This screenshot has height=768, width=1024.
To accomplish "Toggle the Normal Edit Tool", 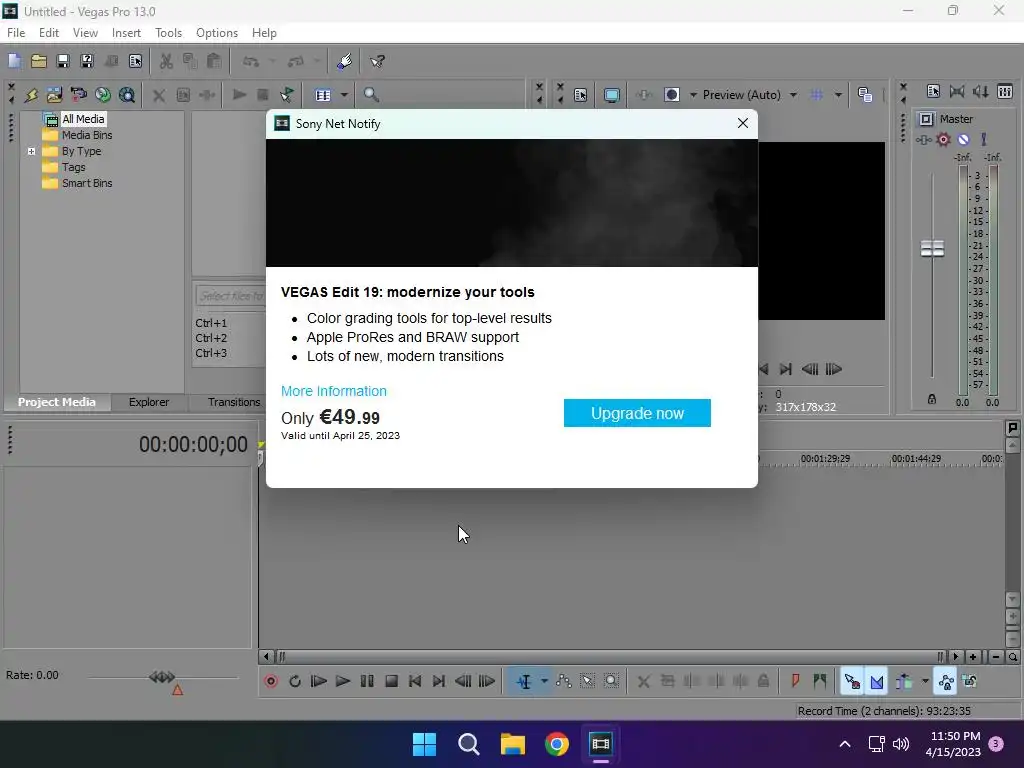I will 524,682.
